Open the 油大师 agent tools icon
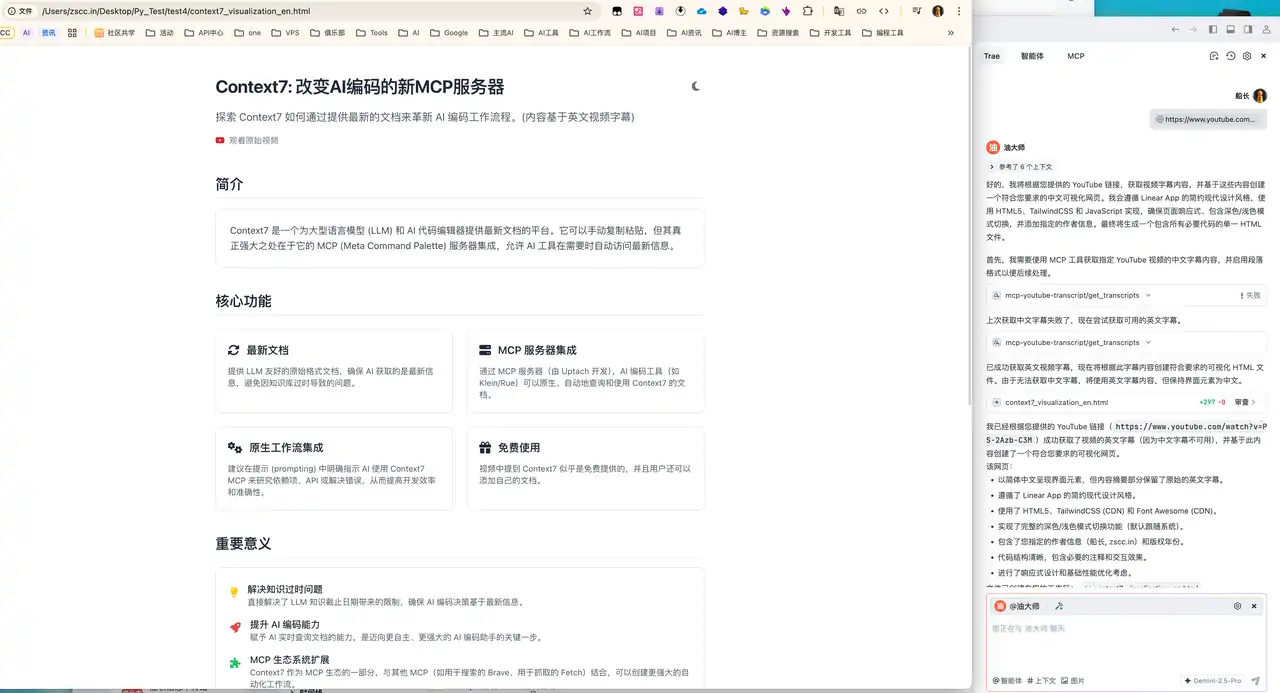This screenshot has width=1280, height=693. pyautogui.click(x=1059, y=606)
